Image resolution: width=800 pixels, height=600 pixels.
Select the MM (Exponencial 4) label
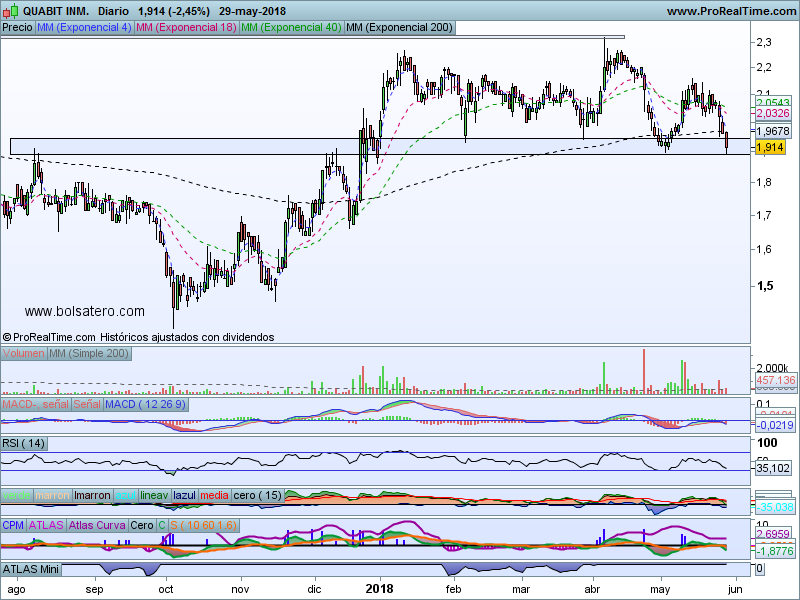(83, 28)
